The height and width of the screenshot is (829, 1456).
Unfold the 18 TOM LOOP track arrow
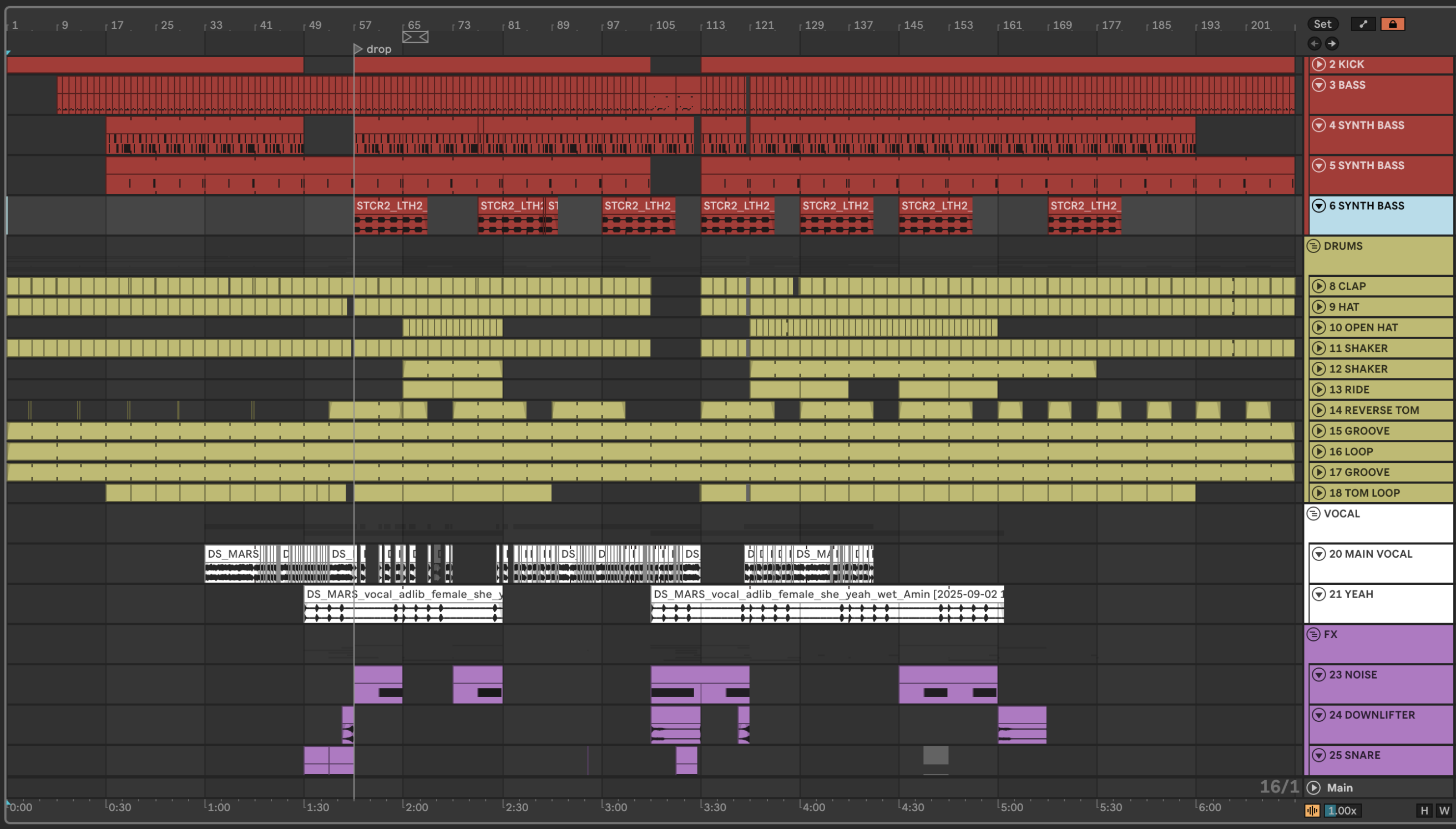(1318, 493)
